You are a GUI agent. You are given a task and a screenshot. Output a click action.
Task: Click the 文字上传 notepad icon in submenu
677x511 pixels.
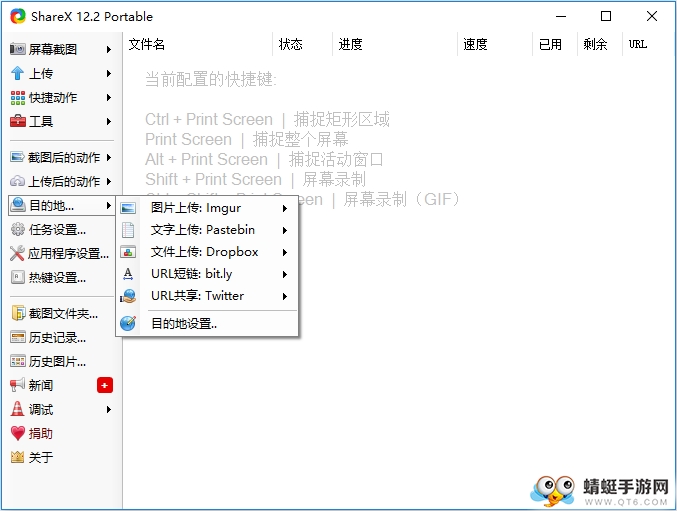click(x=128, y=230)
